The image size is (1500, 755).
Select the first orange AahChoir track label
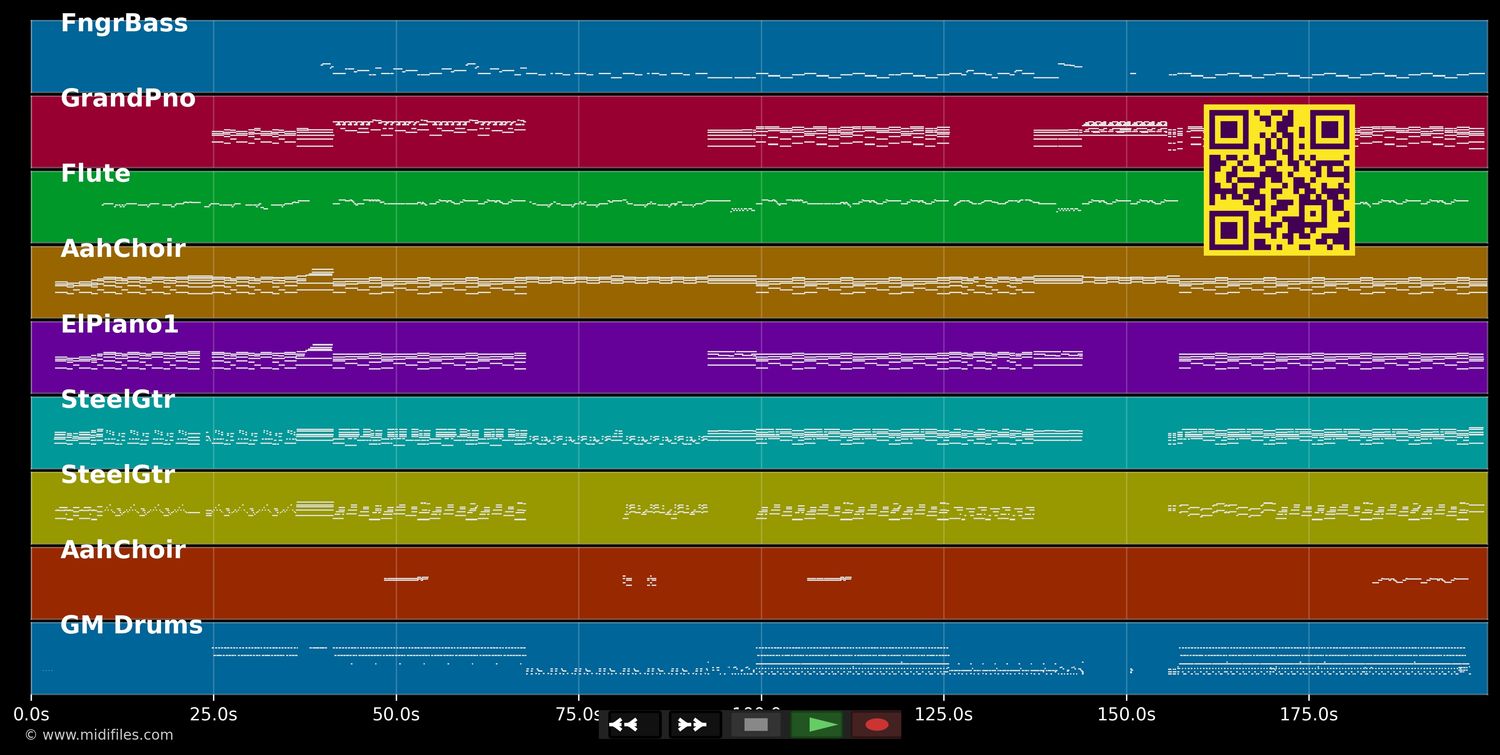click(x=123, y=249)
